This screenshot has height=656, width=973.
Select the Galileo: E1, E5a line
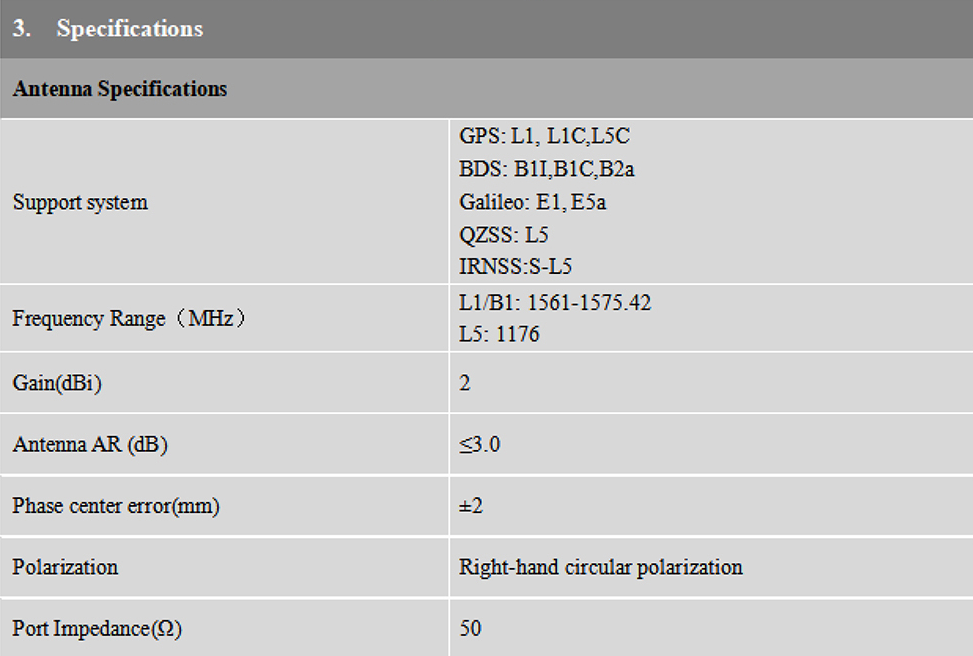tap(532, 202)
